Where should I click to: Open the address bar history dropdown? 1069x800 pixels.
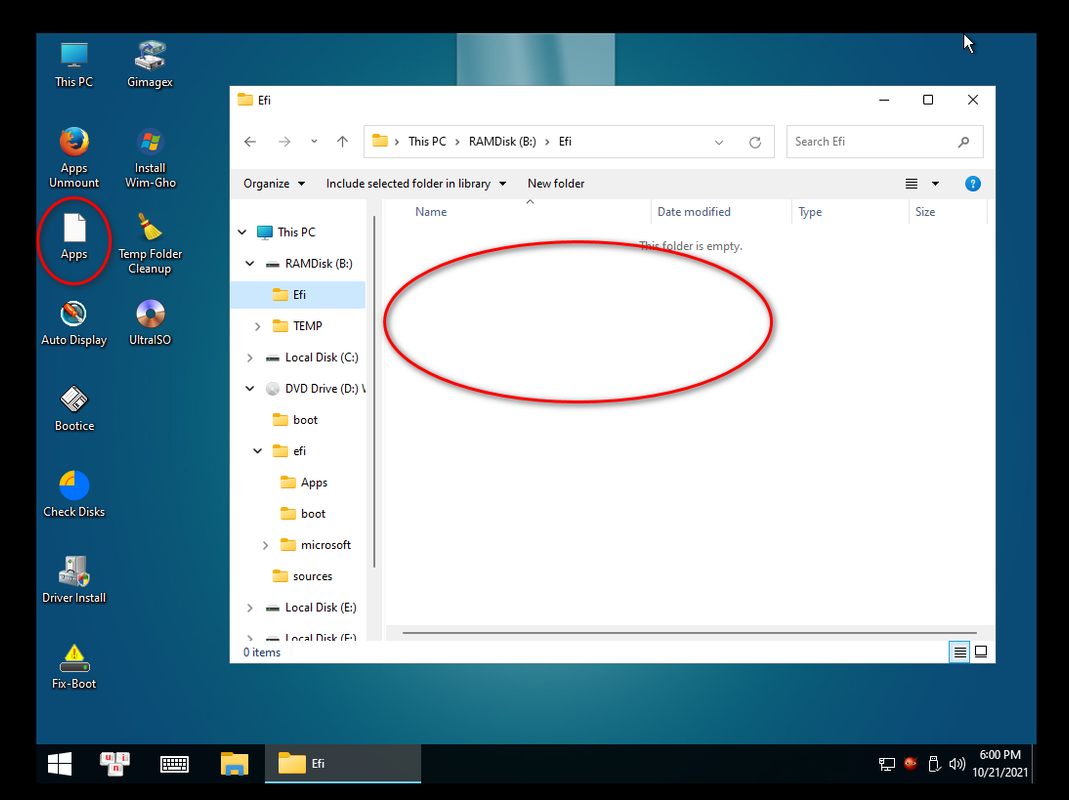(719, 143)
